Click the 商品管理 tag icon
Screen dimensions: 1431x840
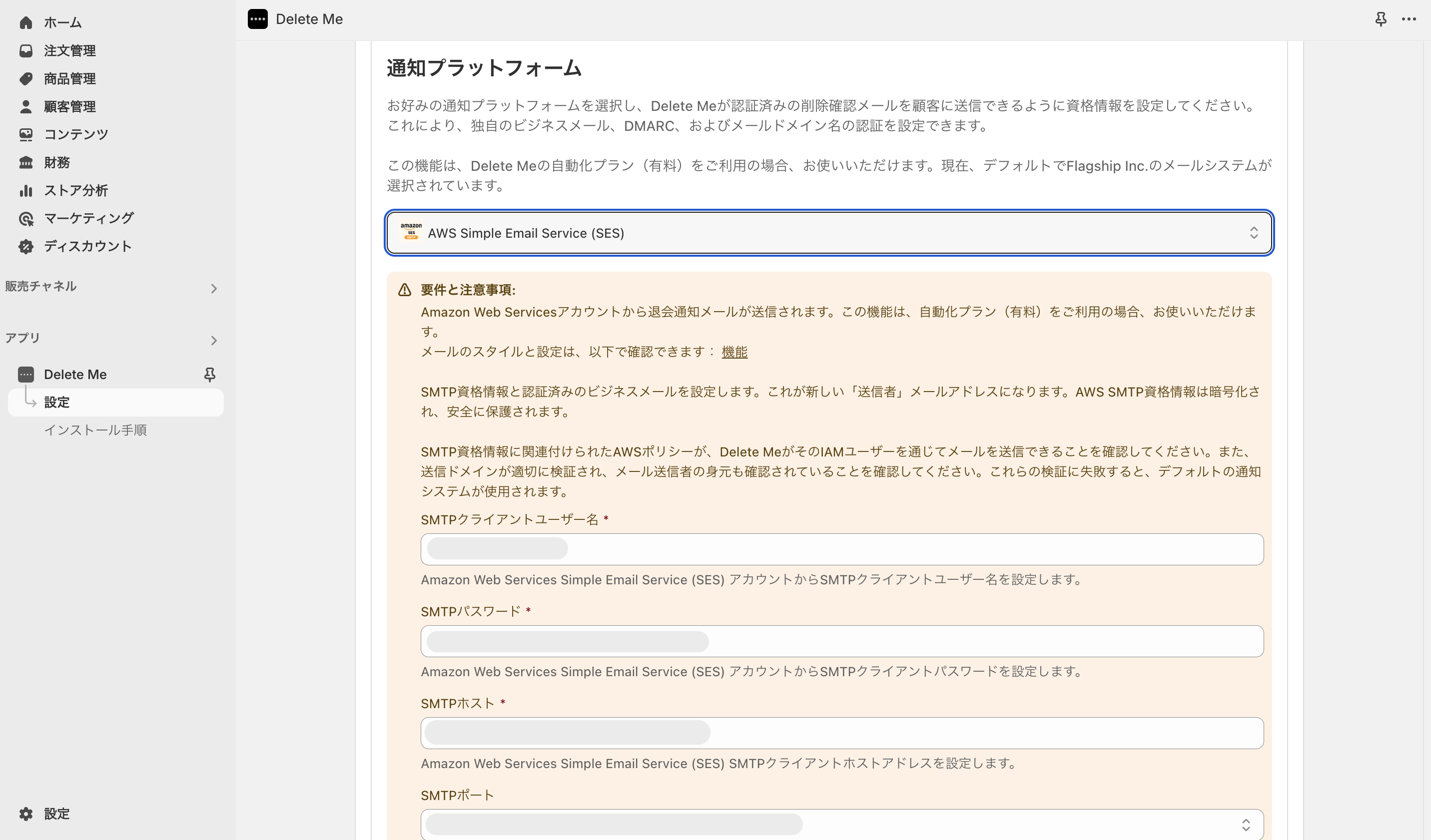click(x=25, y=78)
